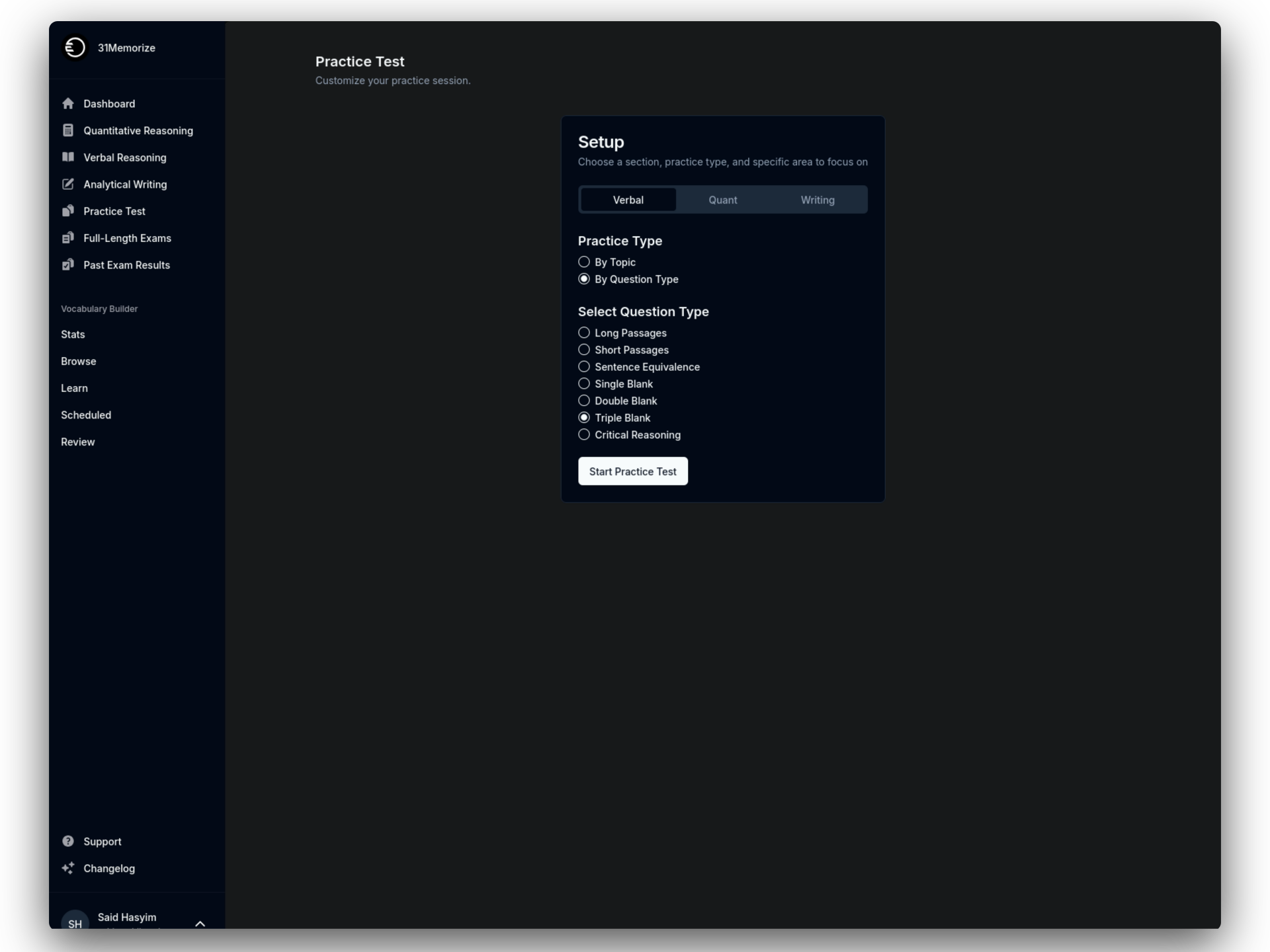Go to the vocabulary Browse page

coord(79,362)
